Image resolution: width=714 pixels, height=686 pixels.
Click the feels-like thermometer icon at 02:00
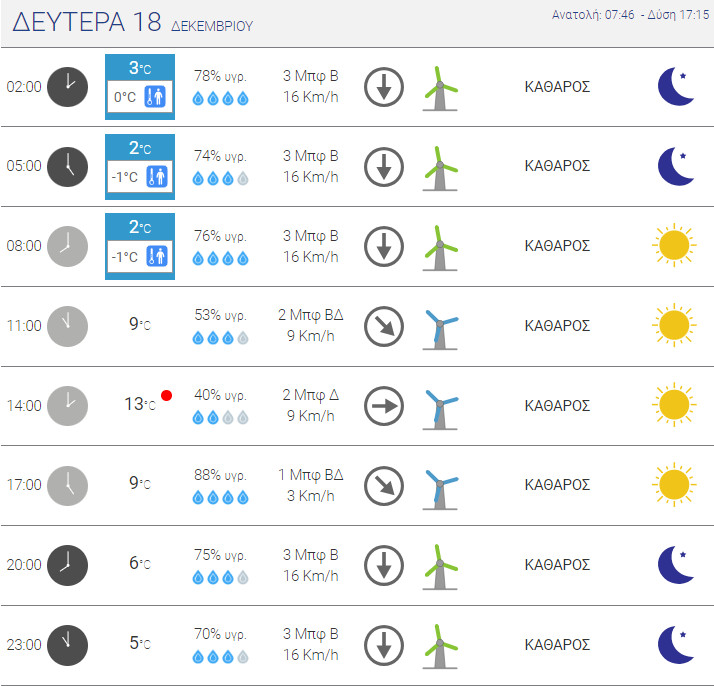click(x=155, y=98)
